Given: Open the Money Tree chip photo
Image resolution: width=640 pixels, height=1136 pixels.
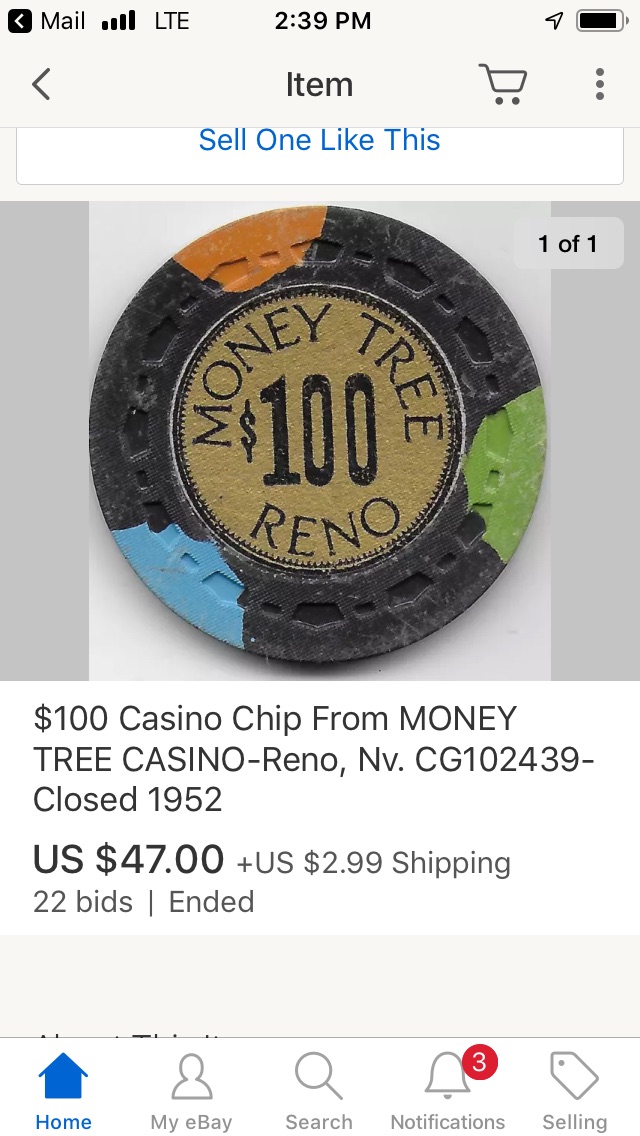Looking at the screenshot, I should click(x=320, y=440).
